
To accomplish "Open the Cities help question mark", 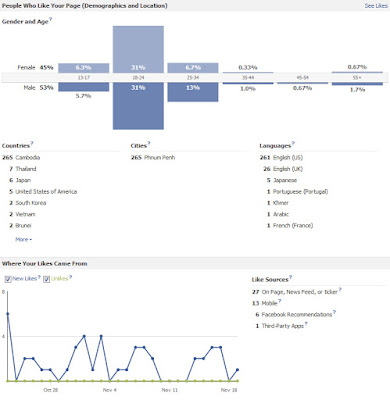I will click(x=149, y=144).
